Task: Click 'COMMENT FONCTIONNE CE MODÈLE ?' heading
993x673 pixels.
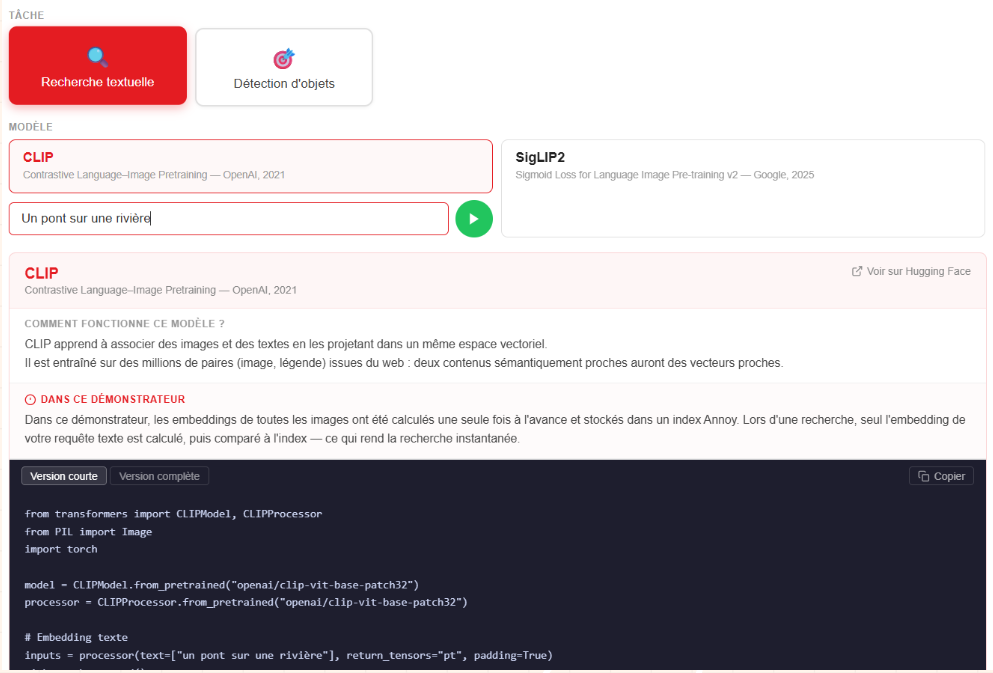Action: pos(125,324)
